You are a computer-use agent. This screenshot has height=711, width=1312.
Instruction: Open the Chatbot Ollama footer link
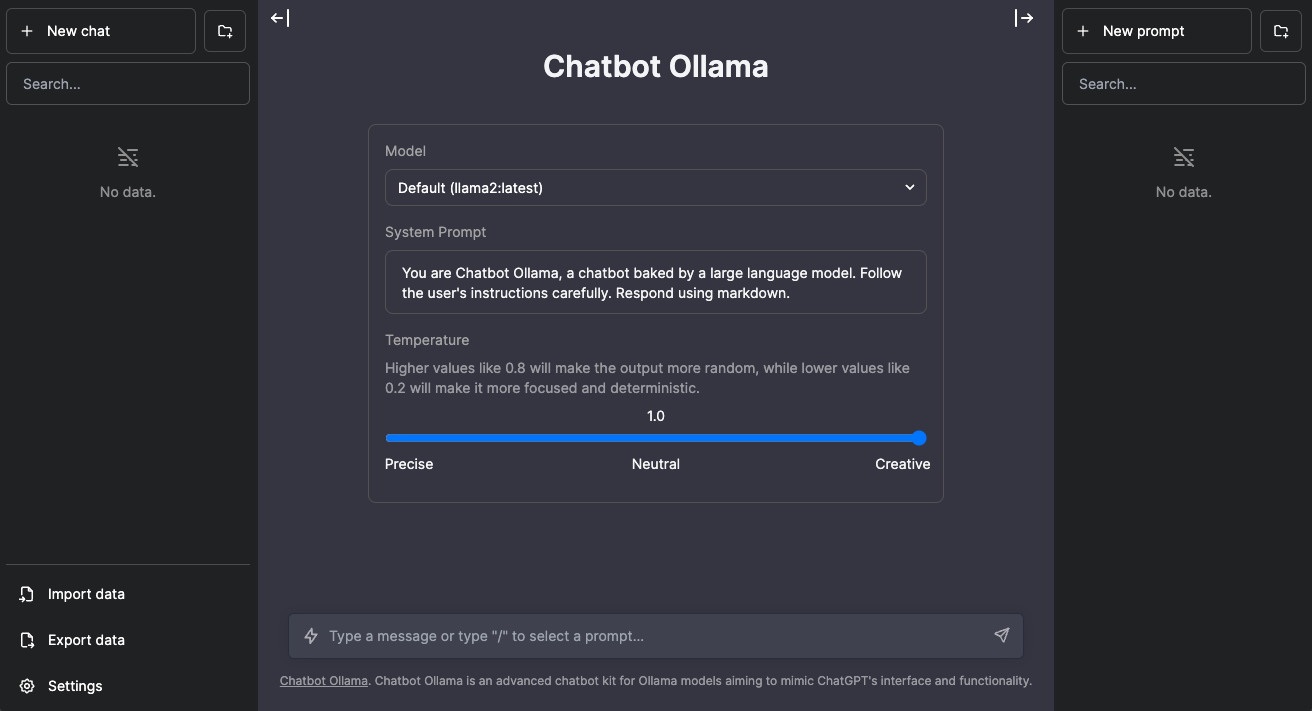tap(323, 681)
